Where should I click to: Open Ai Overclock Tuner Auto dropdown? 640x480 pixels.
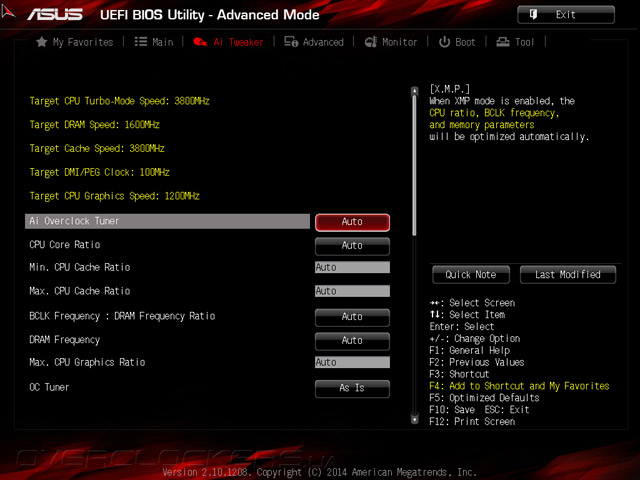pyautogui.click(x=352, y=222)
